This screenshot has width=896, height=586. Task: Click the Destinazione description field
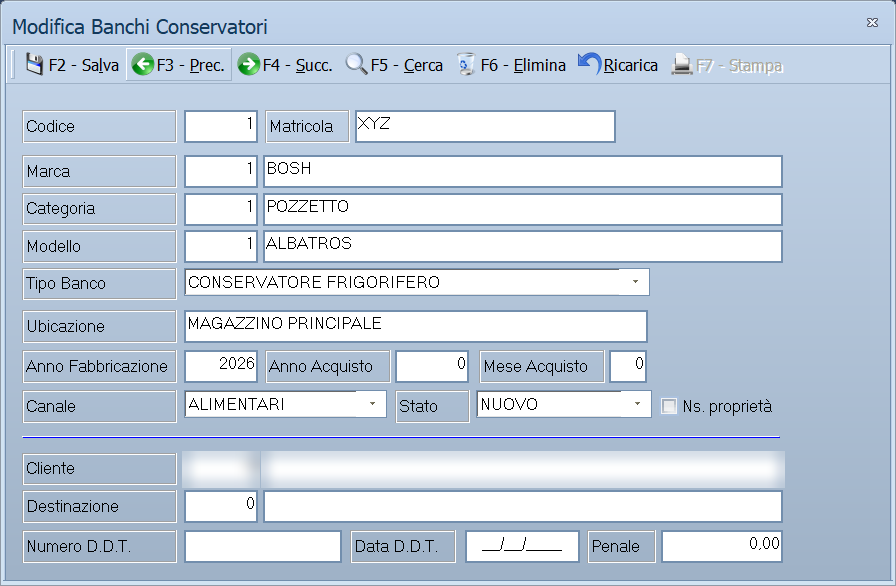pos(523,506)
